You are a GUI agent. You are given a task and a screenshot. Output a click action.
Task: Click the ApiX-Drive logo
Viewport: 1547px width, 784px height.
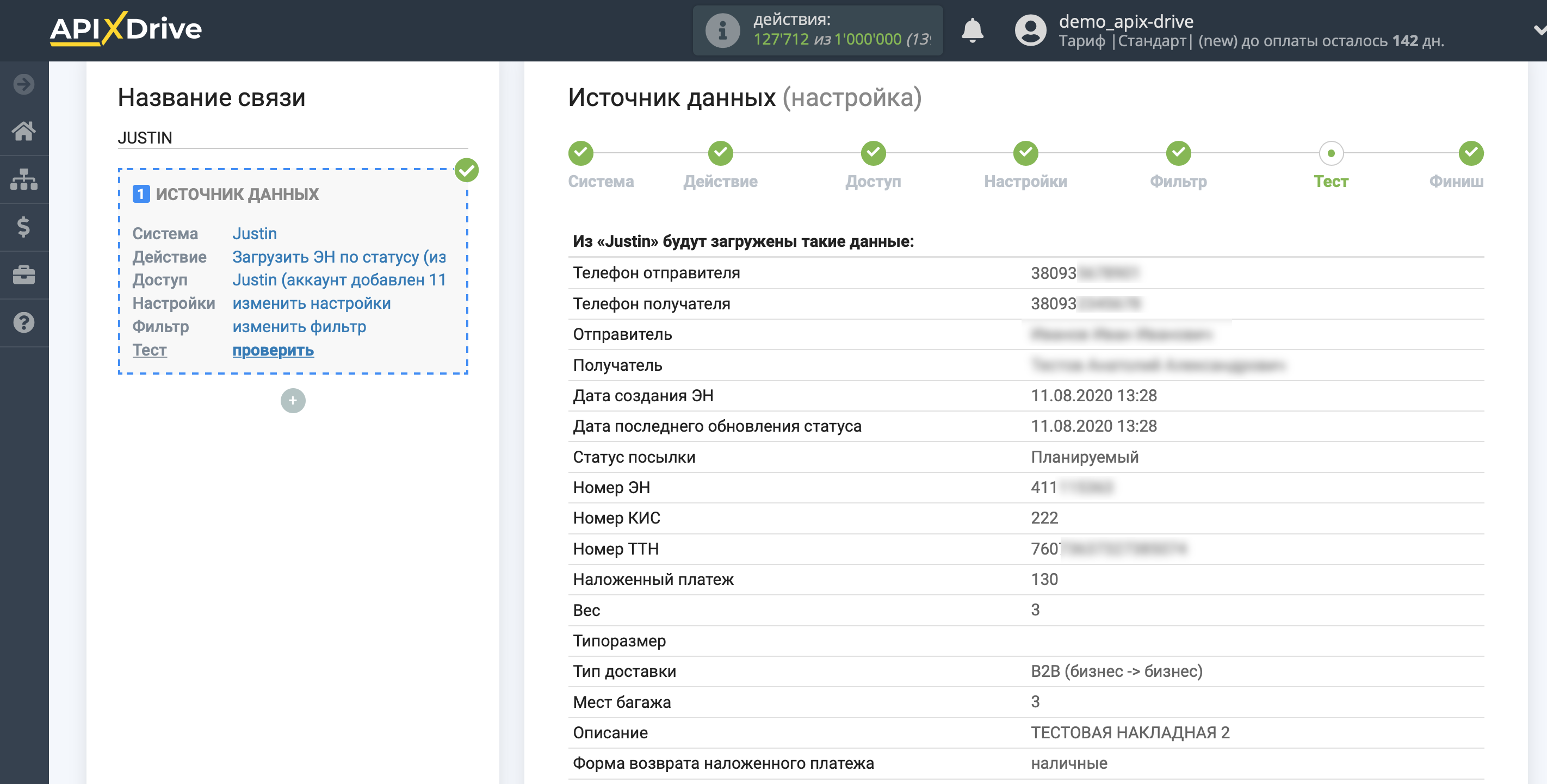pyautogui.click(x=126, y=28)
